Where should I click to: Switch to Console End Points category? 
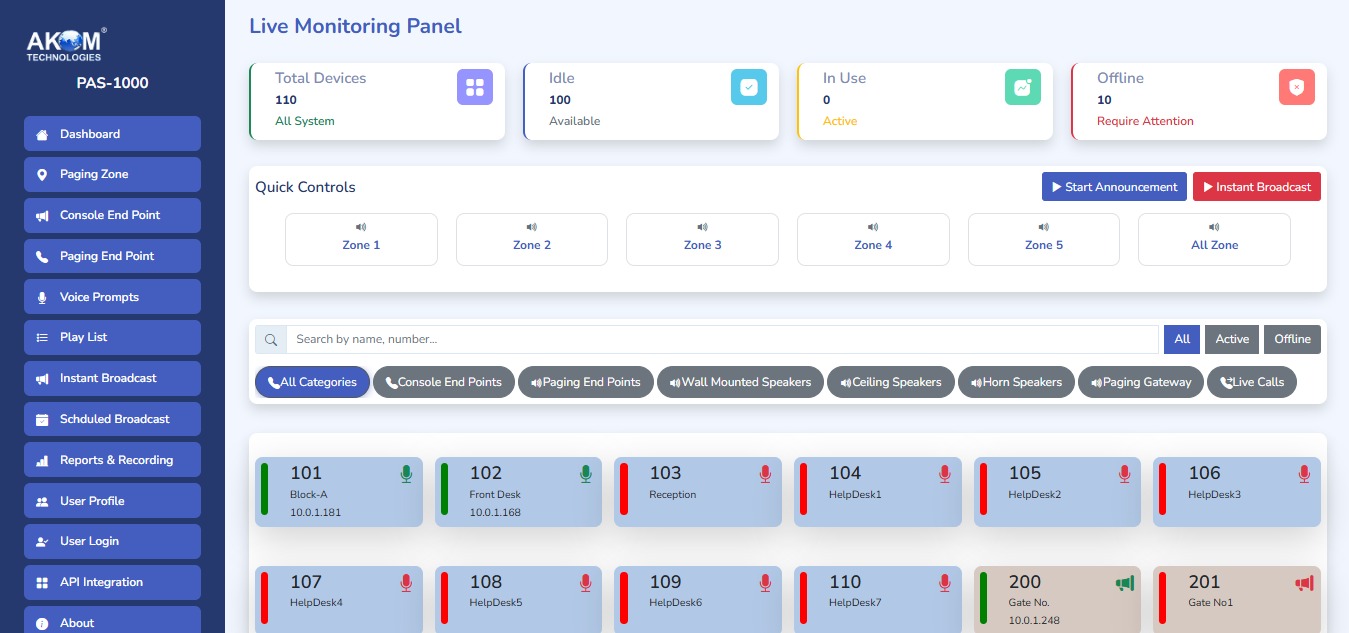tap(443, 382)
